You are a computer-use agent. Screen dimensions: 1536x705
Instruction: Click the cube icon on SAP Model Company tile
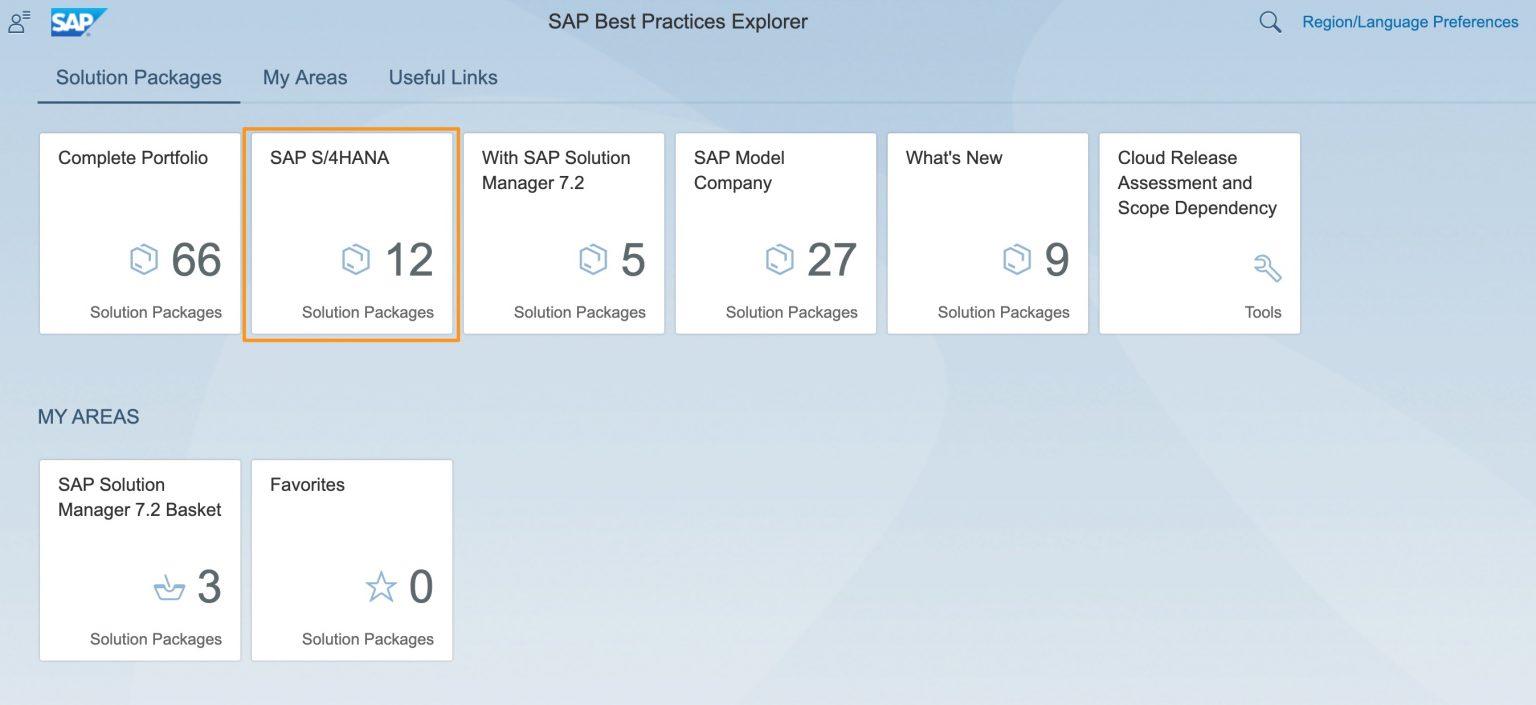tap(780, 259)
